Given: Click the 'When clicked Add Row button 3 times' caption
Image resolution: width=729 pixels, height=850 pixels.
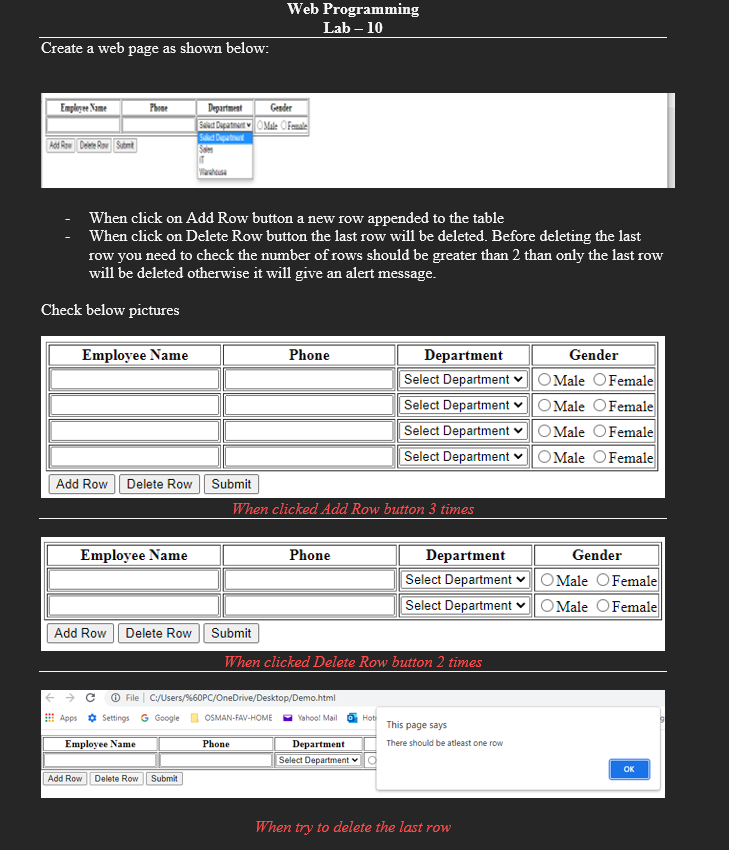Looking at the screenshot, I should [353, 509].
